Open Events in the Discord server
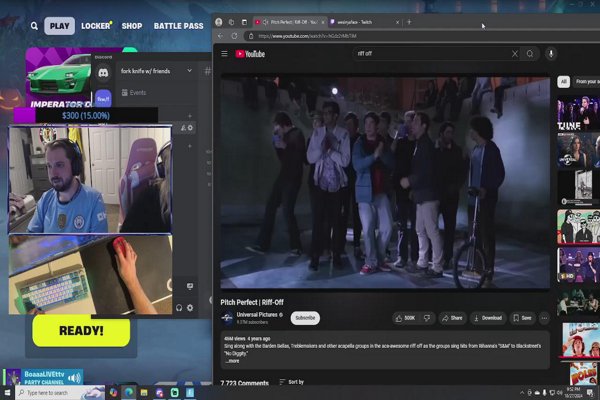Image resolution: width=600 pixels, height=400 pixels. coord(134,93)
